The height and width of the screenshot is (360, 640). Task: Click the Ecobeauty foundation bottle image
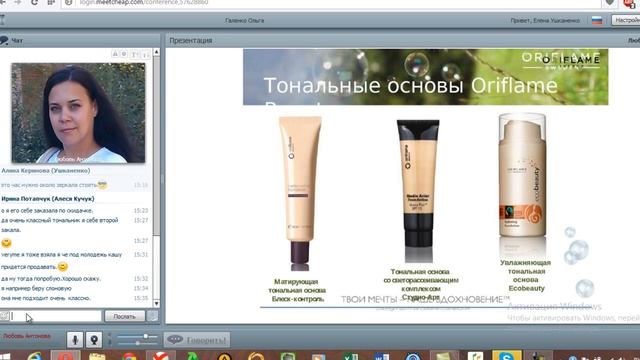[x=522, y=175]
